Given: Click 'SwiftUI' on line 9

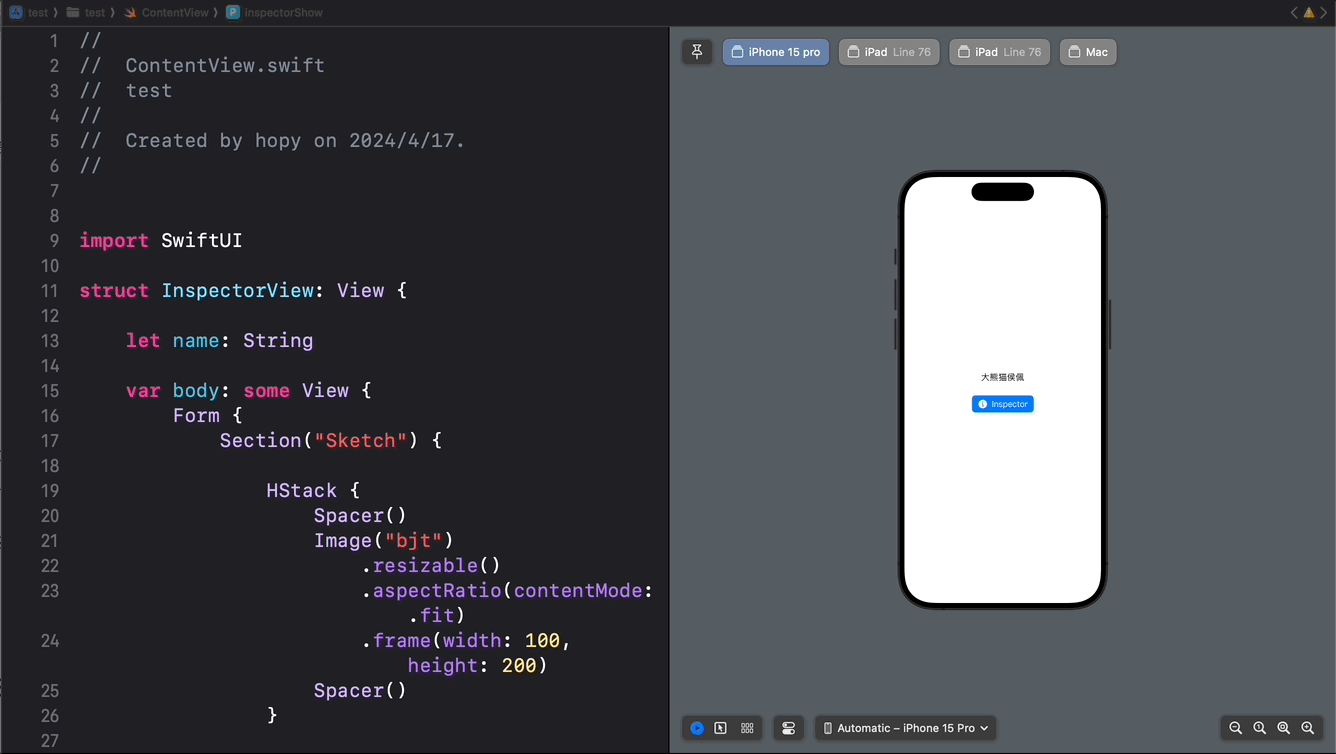Looking at the screenshot, I should click(202, 241).
